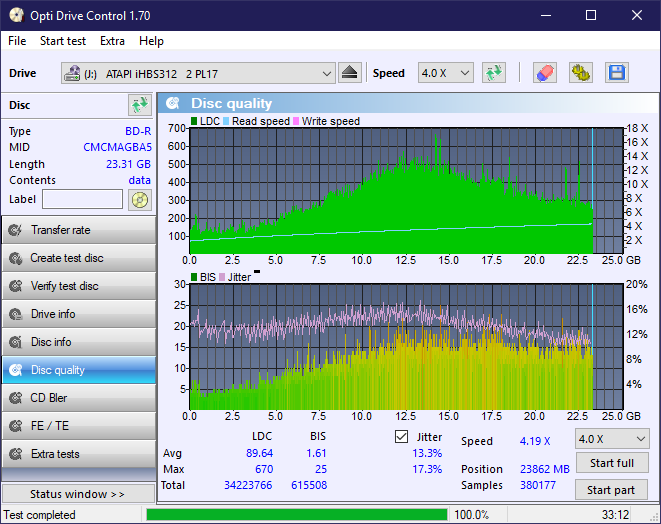661x524 pixels.
Task: Expand the drive selection dropdown
Action: pyautogui.click(x=327, y=73)
